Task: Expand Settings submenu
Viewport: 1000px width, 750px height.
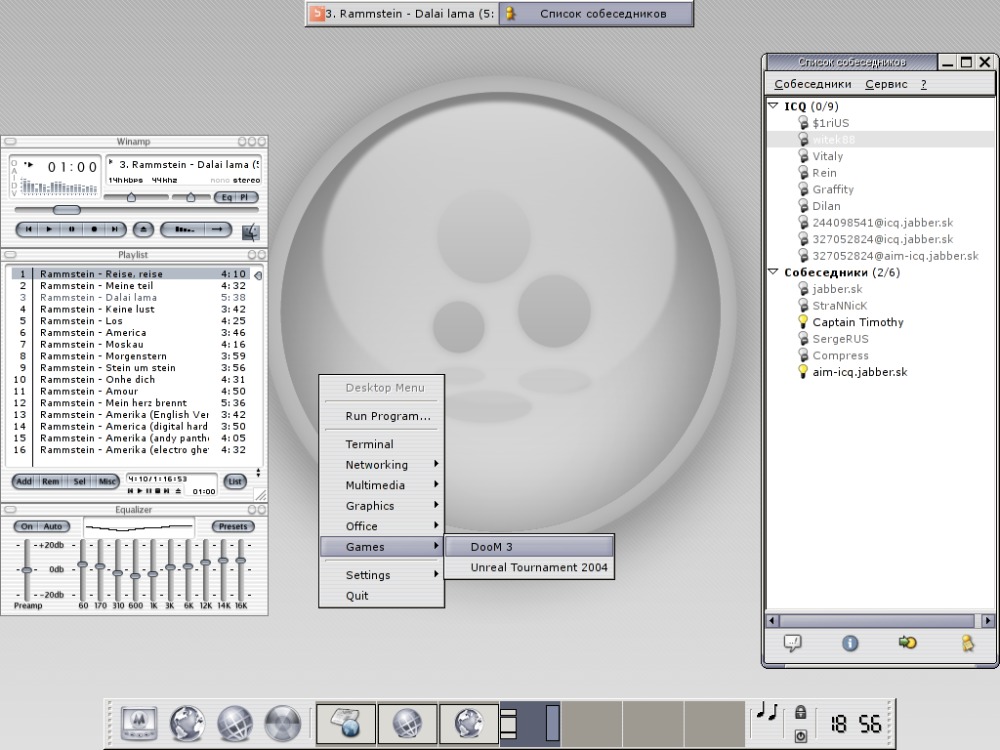Action: [x=381, y=575]
